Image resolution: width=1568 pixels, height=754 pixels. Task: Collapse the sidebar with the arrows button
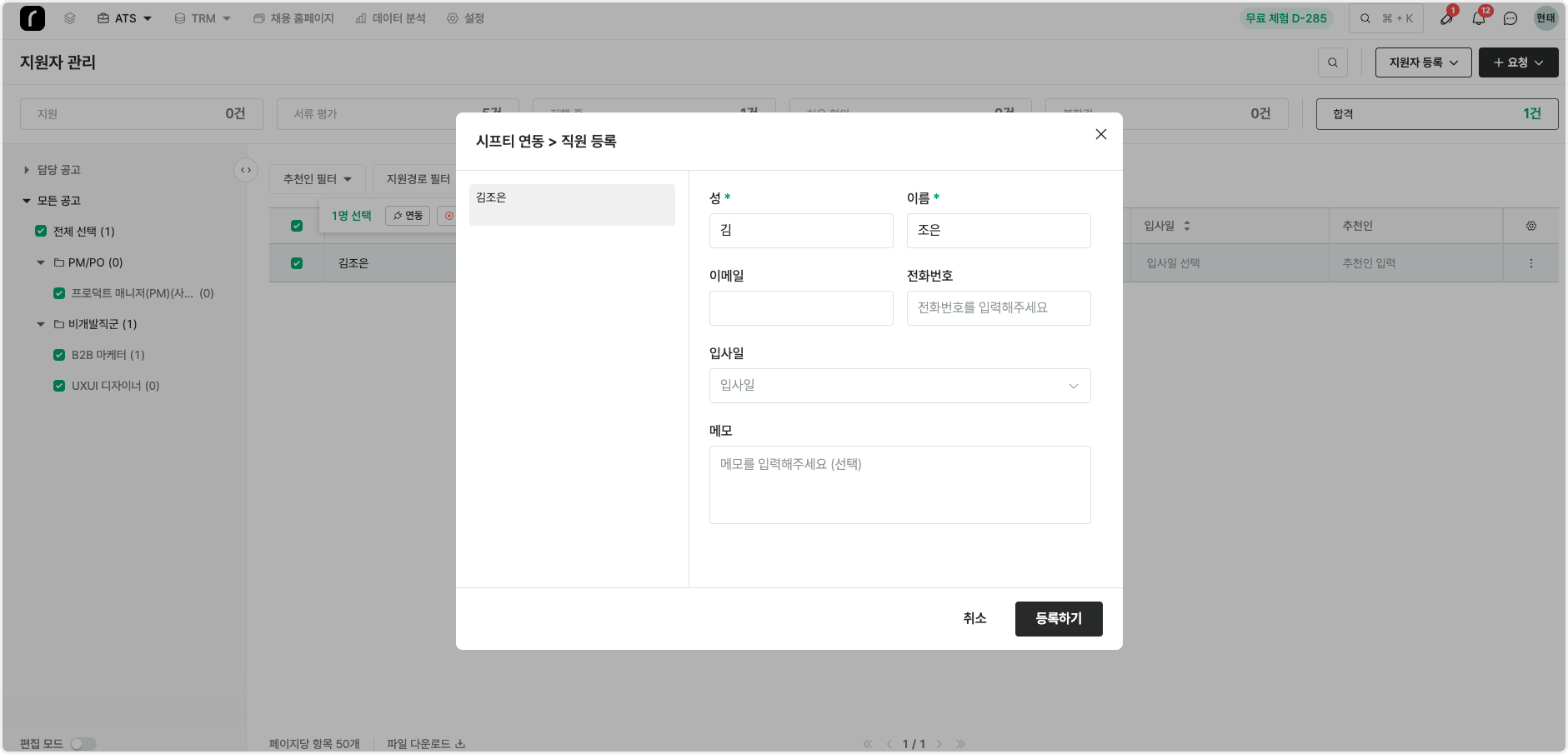(246, 170)
